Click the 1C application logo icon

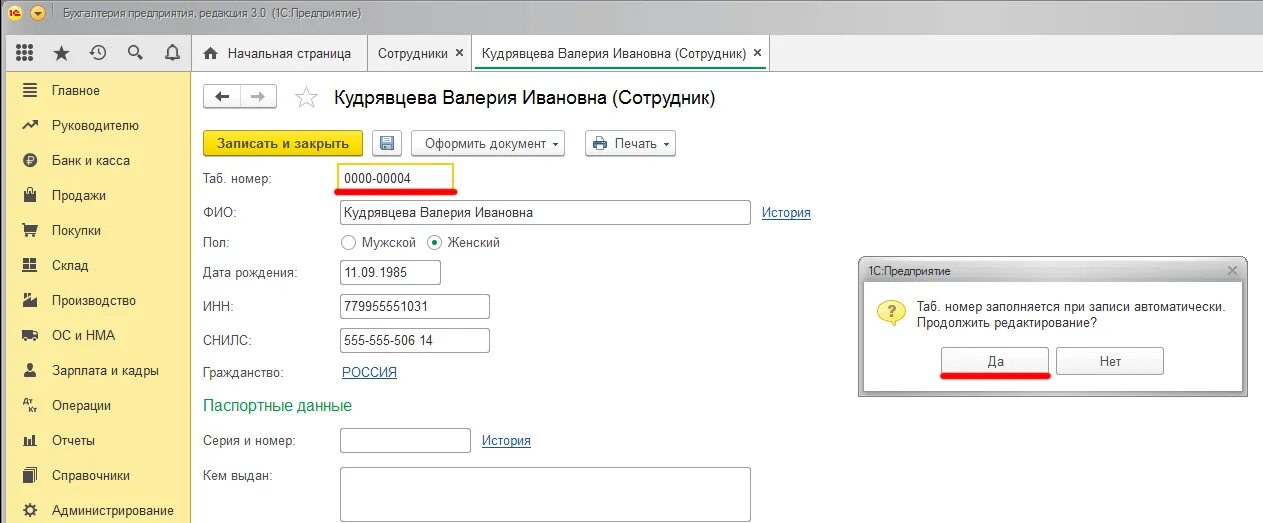[x=14, y=13]
